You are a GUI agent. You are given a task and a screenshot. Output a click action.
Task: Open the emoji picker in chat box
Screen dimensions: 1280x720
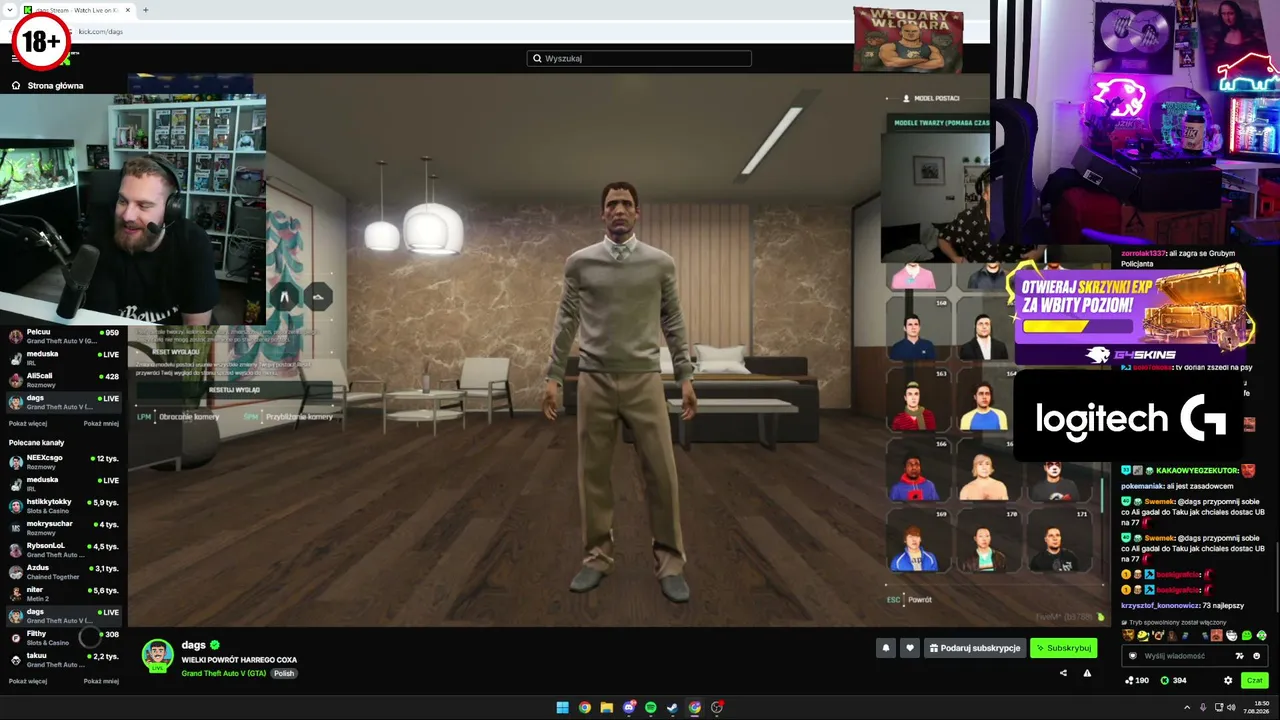(1257, 656)
